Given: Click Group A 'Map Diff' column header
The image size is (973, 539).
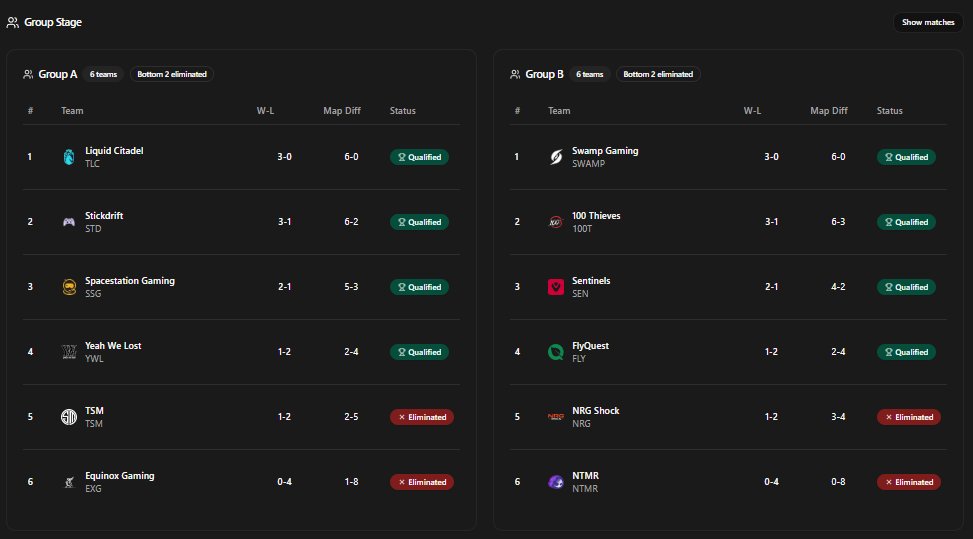Looking at the screenshot, I should (x=342, y=111).
